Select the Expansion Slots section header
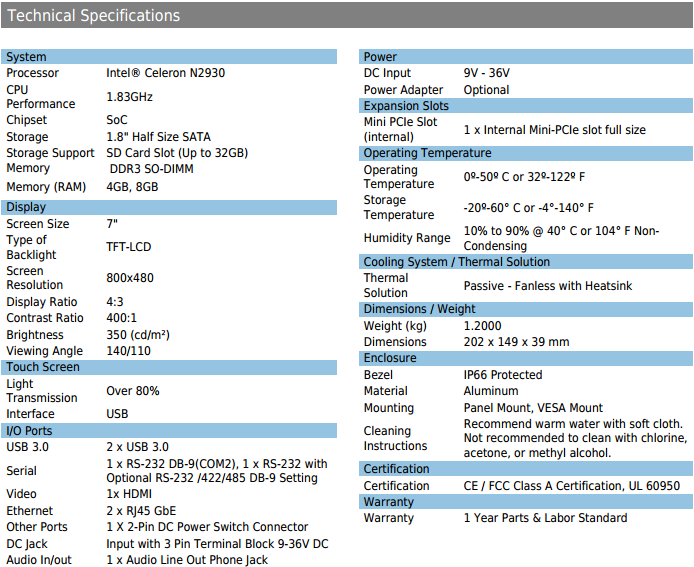Screen dimensions: 694x567 526,106
